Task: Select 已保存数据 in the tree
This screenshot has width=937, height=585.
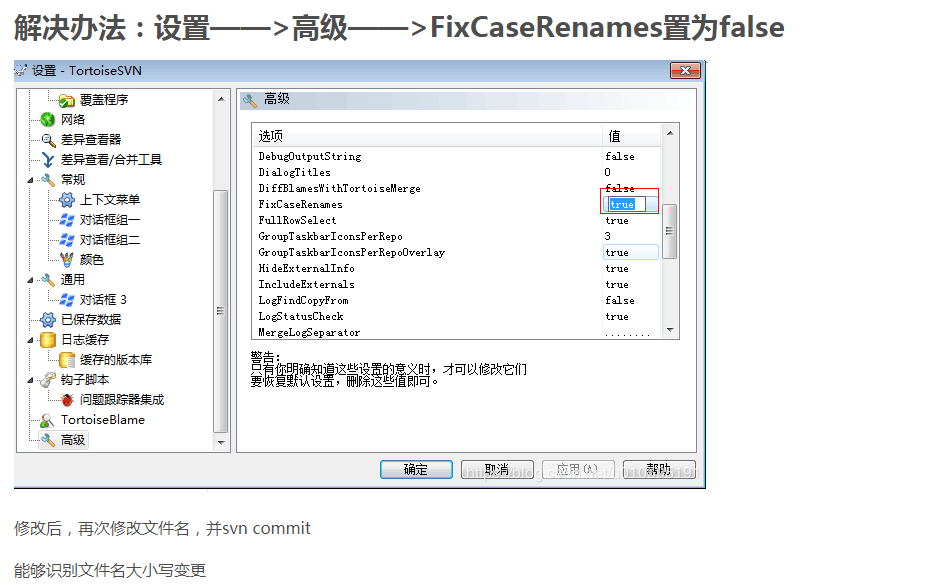Action: click(x=91, y=320)
